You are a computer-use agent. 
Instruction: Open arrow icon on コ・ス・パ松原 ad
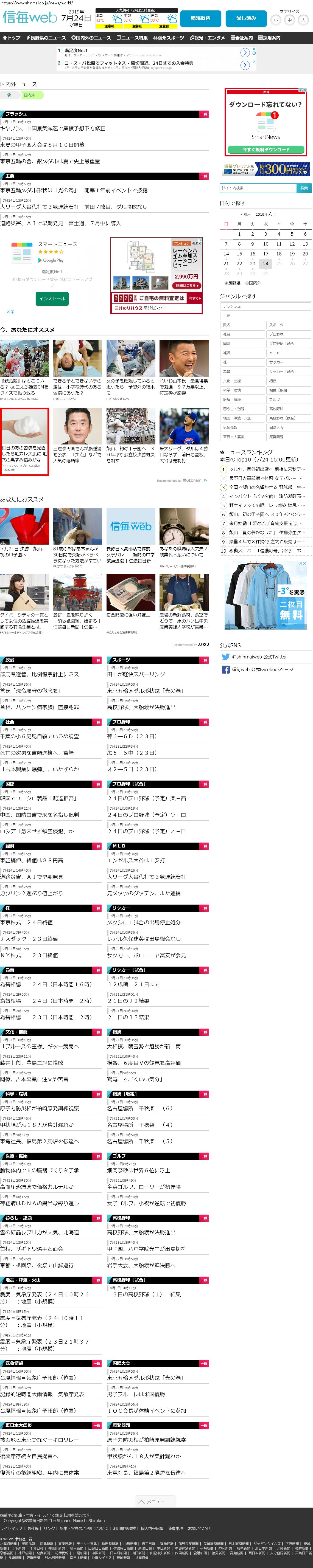[x=245, y=65]
